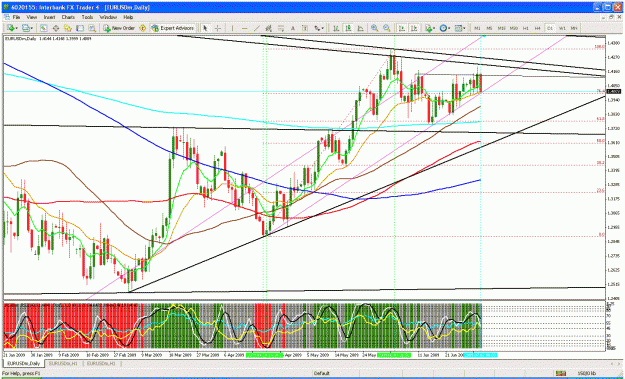Screen dimensions: 625x379
Task: Select the arrow cursor tool
Action: coord(205,28)
